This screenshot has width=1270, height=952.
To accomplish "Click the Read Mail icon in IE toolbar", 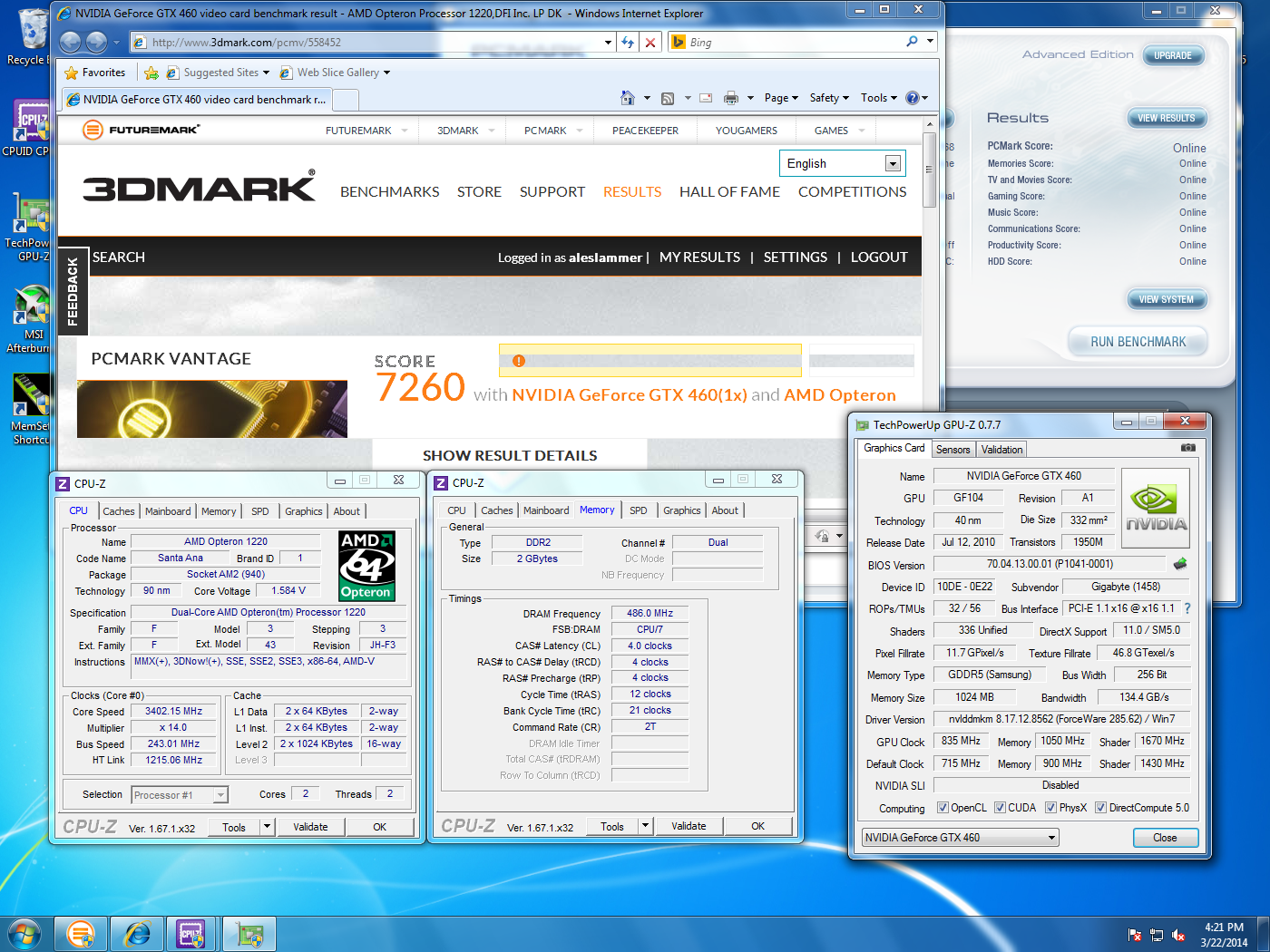I will tap(706, 98).
